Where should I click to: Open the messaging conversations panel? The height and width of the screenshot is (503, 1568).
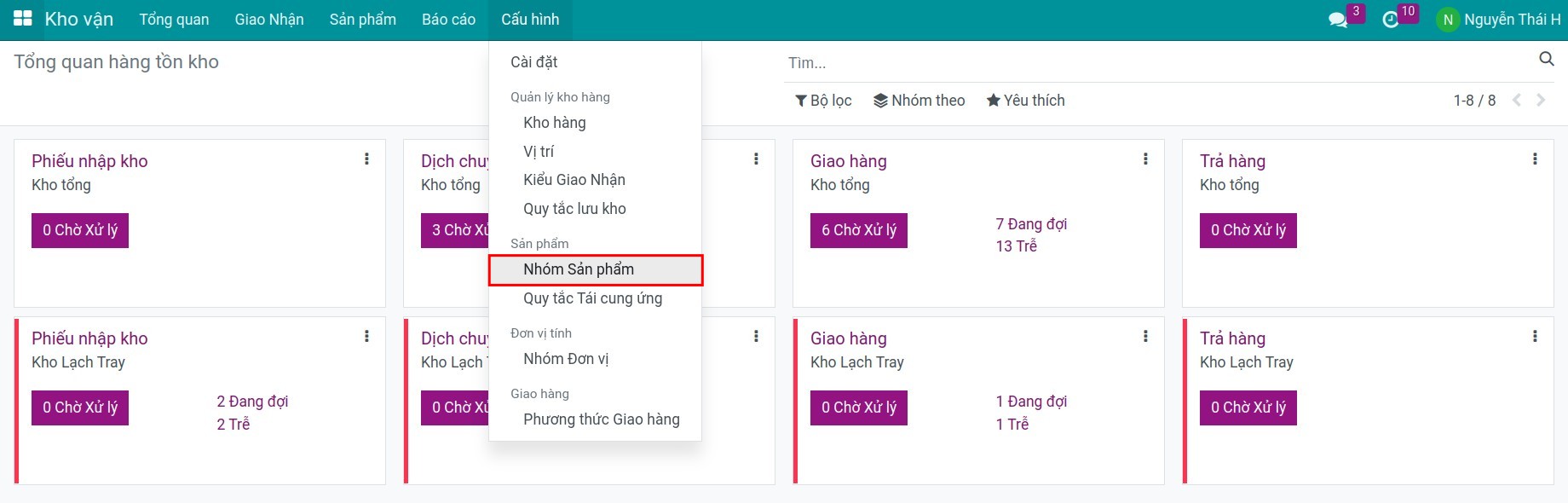pyautogui.click(x=1338, y=18)
